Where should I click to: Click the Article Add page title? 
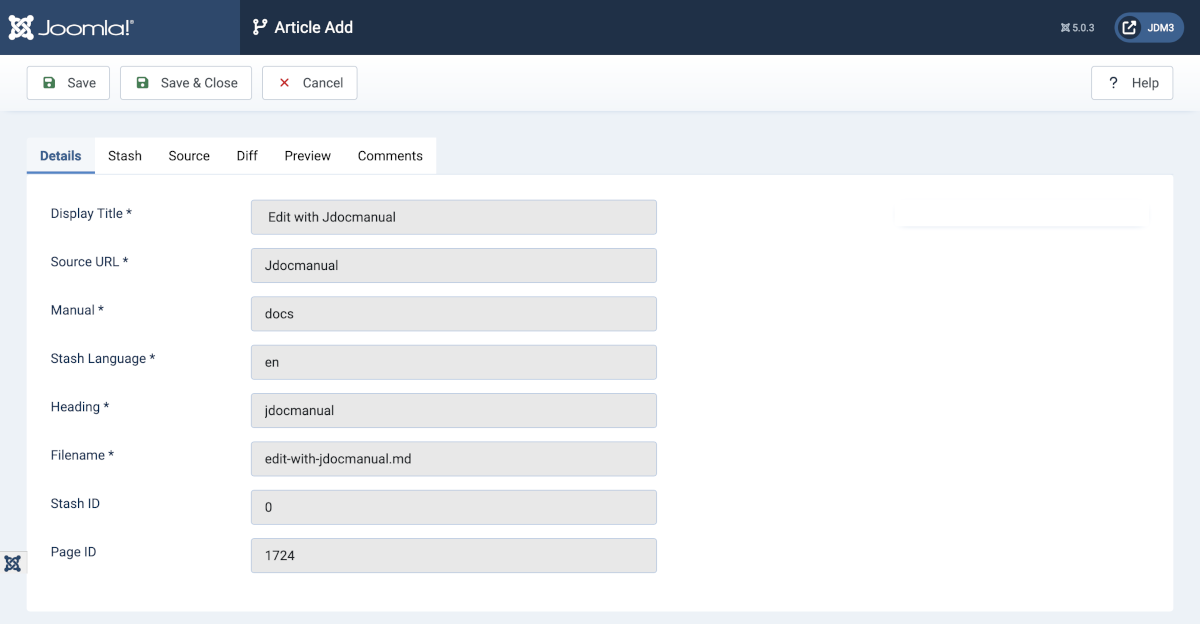tap(314, 28)
